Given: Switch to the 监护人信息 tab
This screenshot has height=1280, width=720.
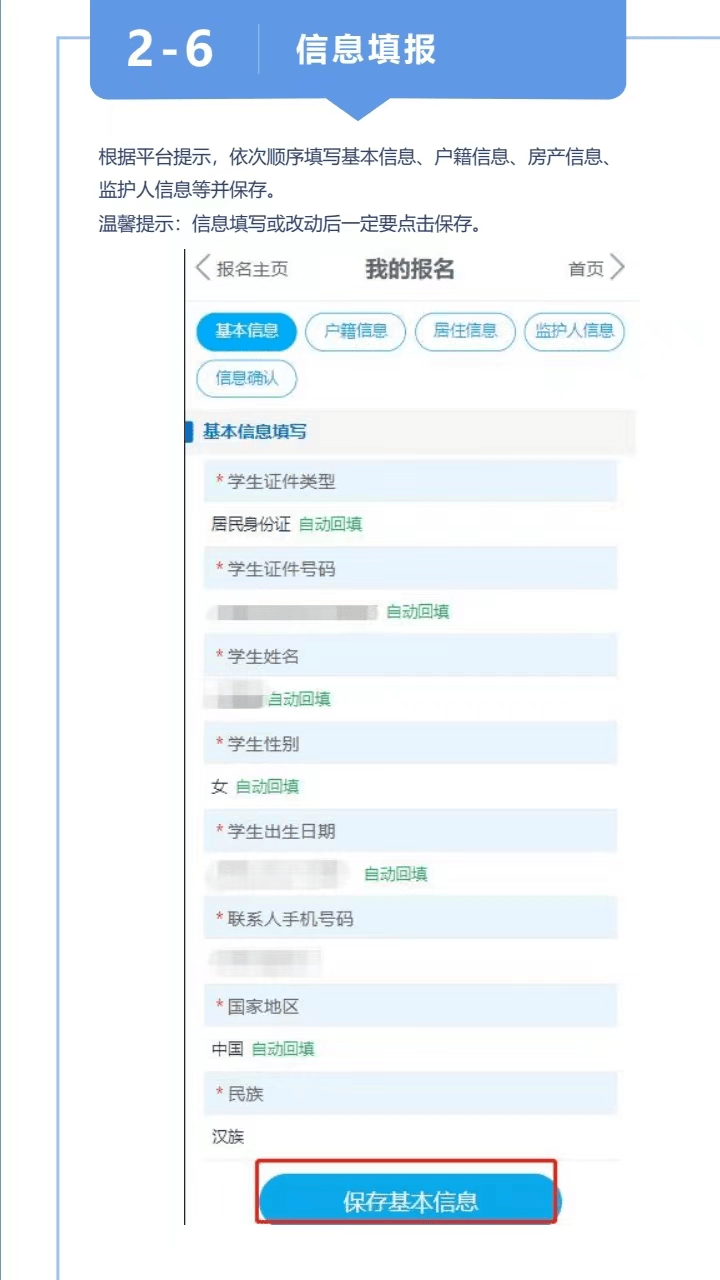Looking at the screenshot, I should click(574, 331).
